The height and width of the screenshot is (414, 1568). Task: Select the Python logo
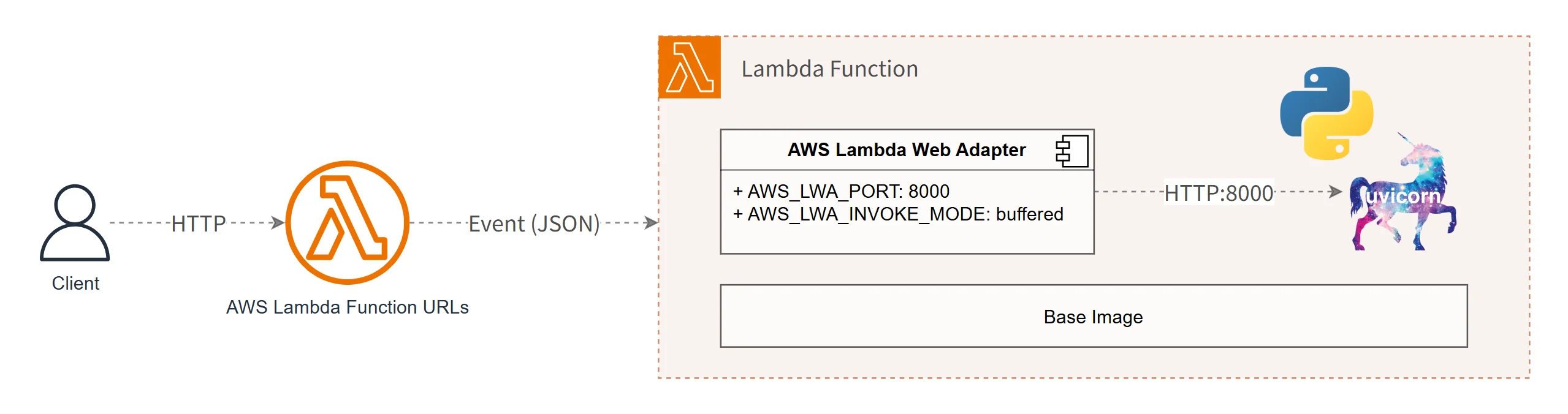point(1326,113)
